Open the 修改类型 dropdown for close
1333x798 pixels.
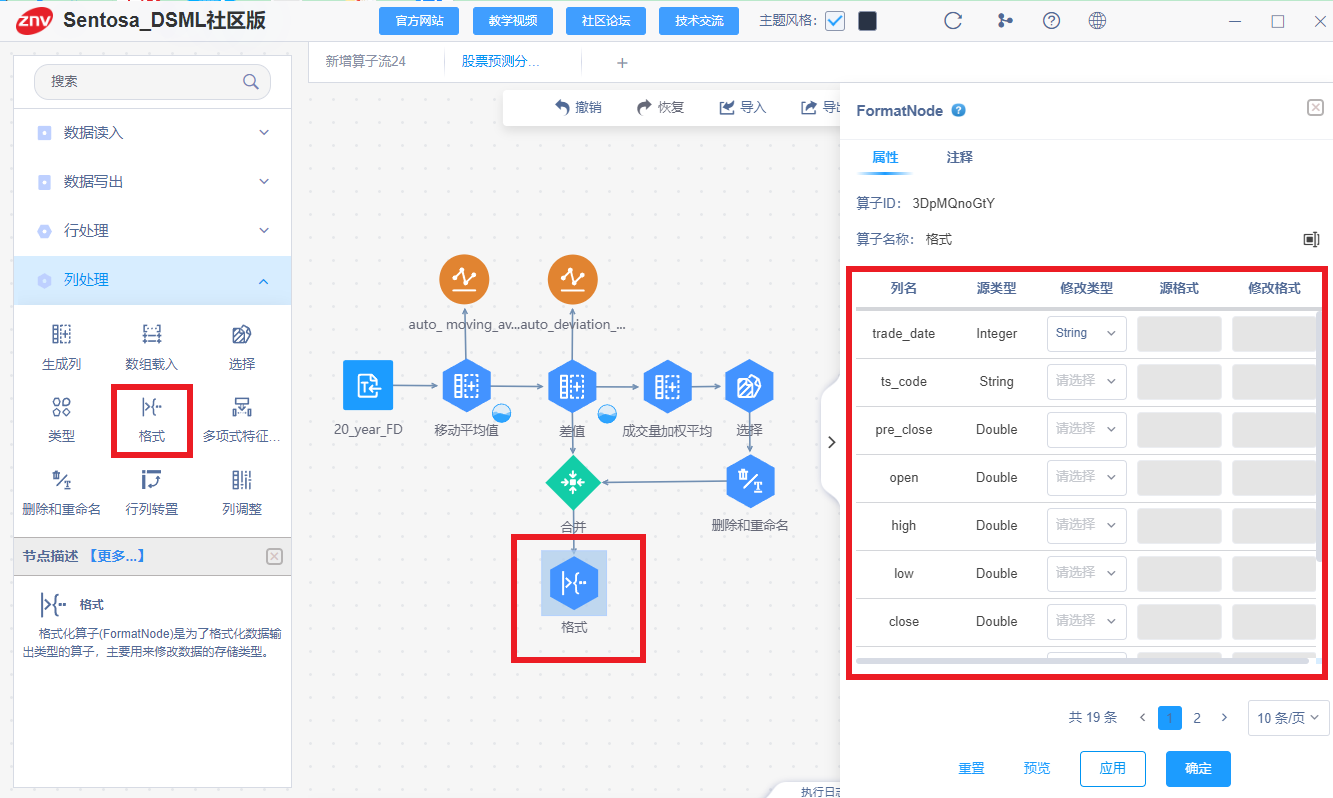pyautogui.click(x=1086, y=621)
